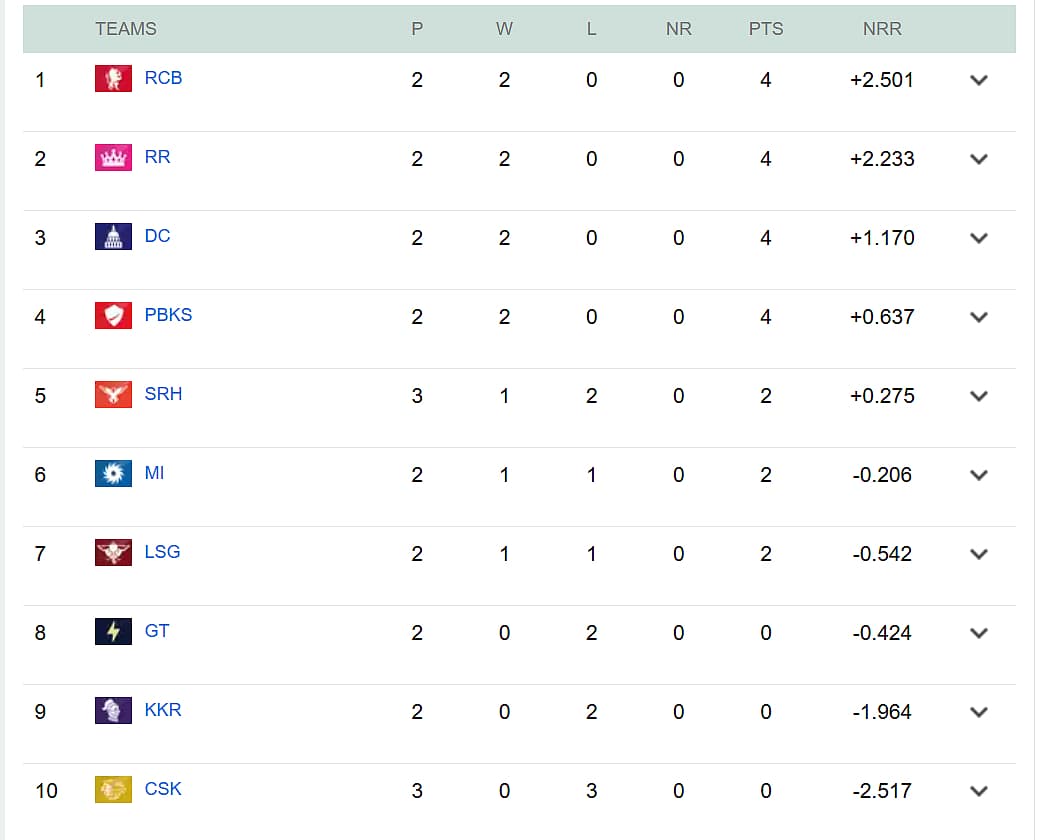
Task: Click the RCB team logo icon
Action: click(113, 78)
